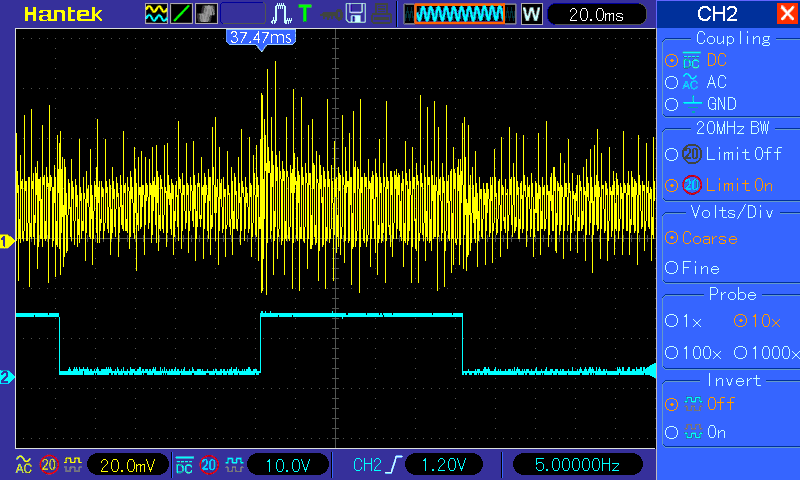
Task: Click the pulse trigger waveform icon
Action: point(281,14)
